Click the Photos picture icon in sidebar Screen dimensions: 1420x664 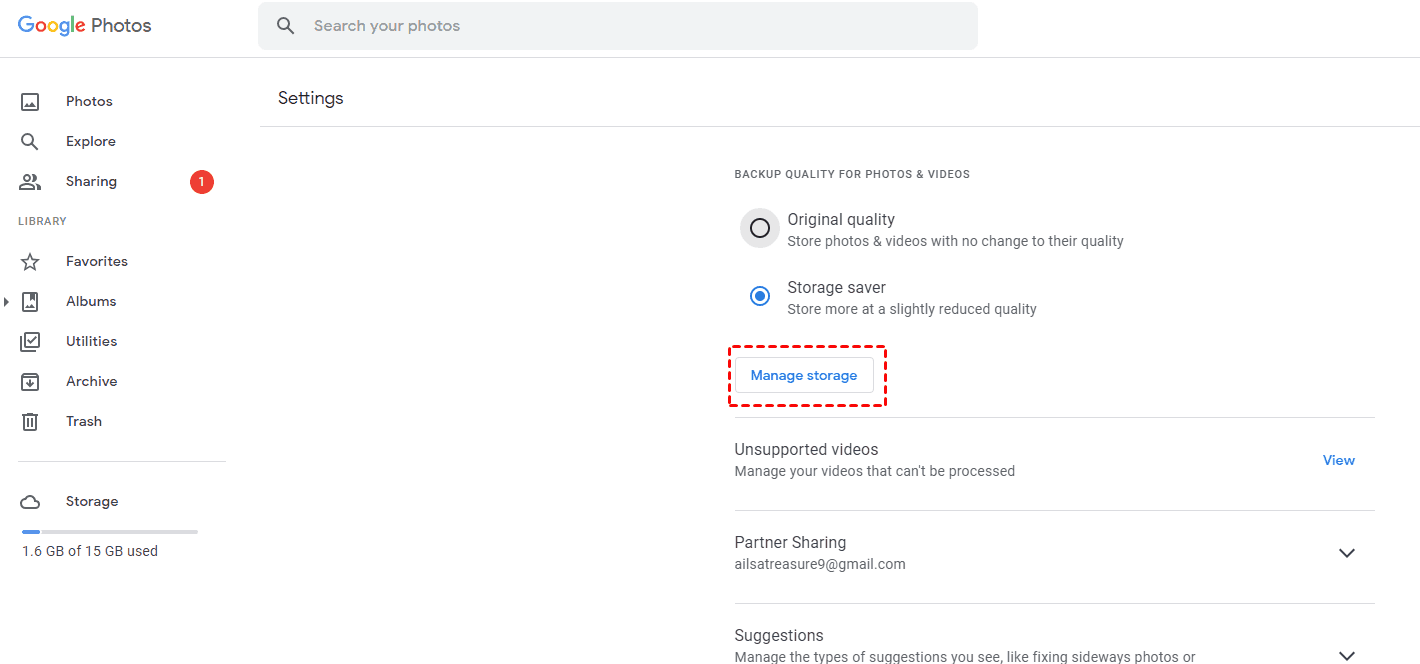pyautogui.click(x=30, y=102)
